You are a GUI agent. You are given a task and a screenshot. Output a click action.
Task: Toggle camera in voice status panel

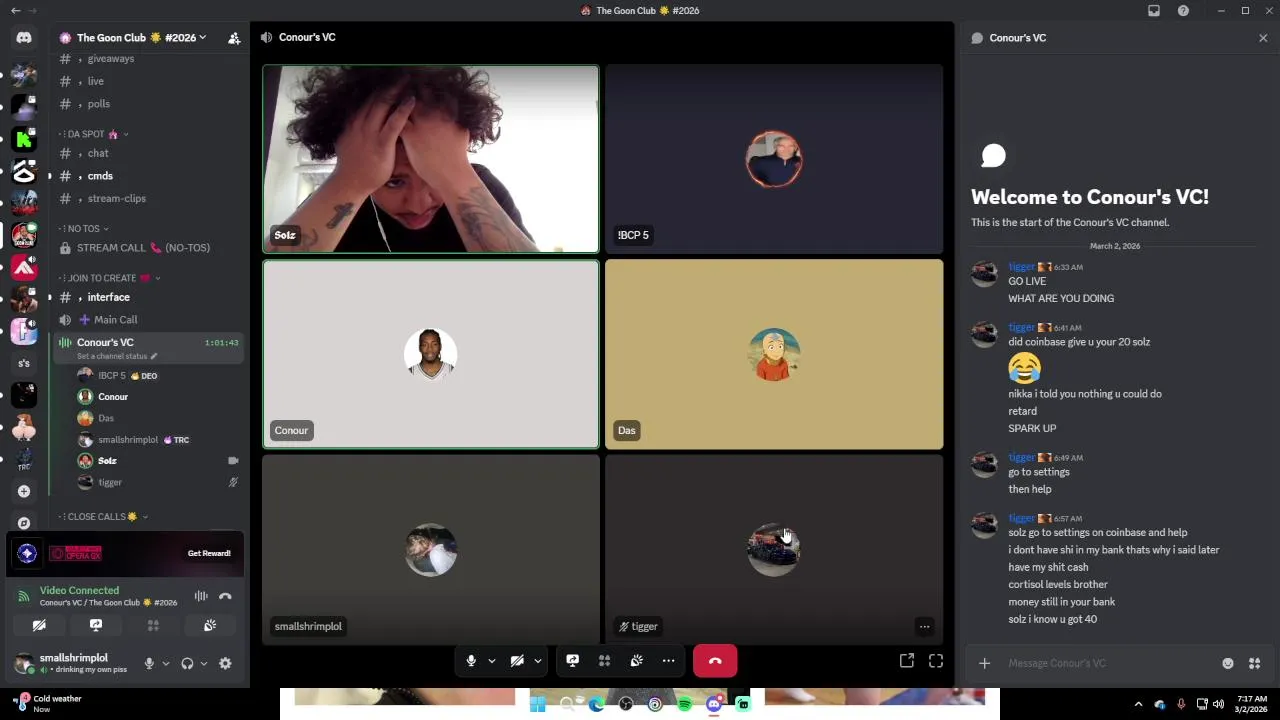pyautogui.click(x=39, y=625)
